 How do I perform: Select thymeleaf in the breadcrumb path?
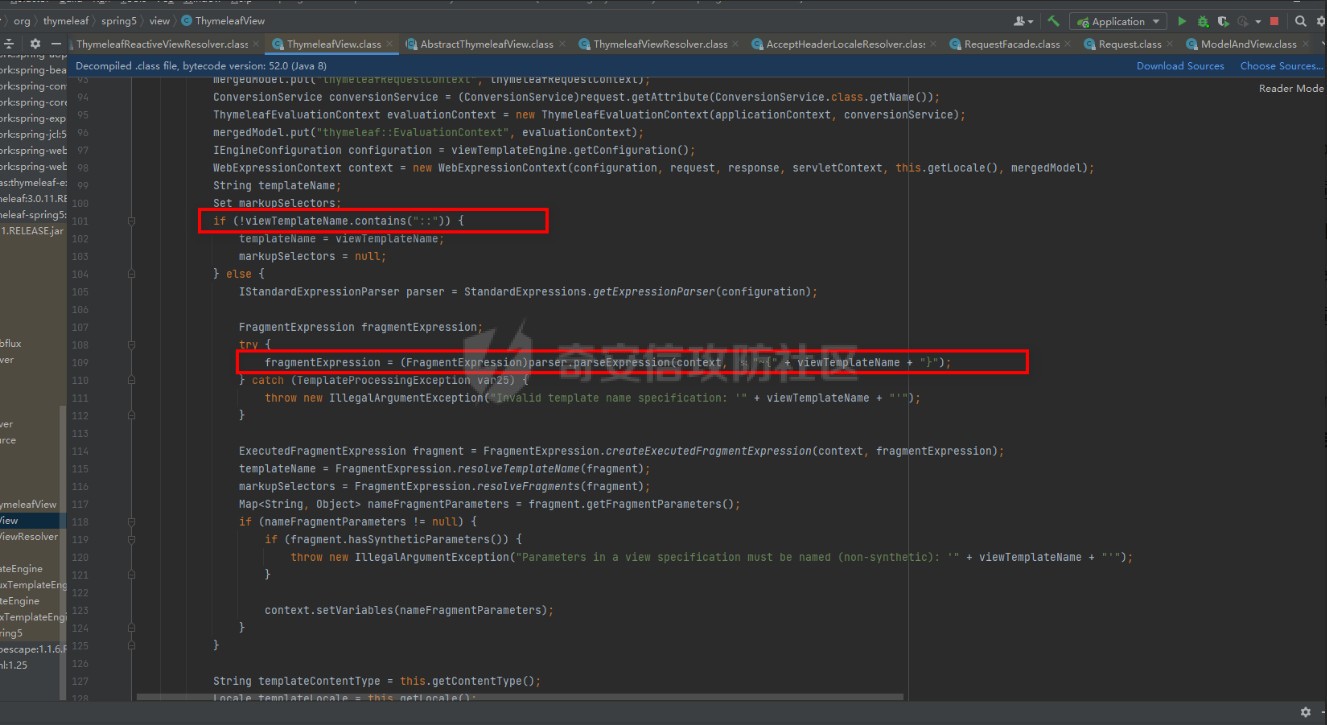point(65,21)
